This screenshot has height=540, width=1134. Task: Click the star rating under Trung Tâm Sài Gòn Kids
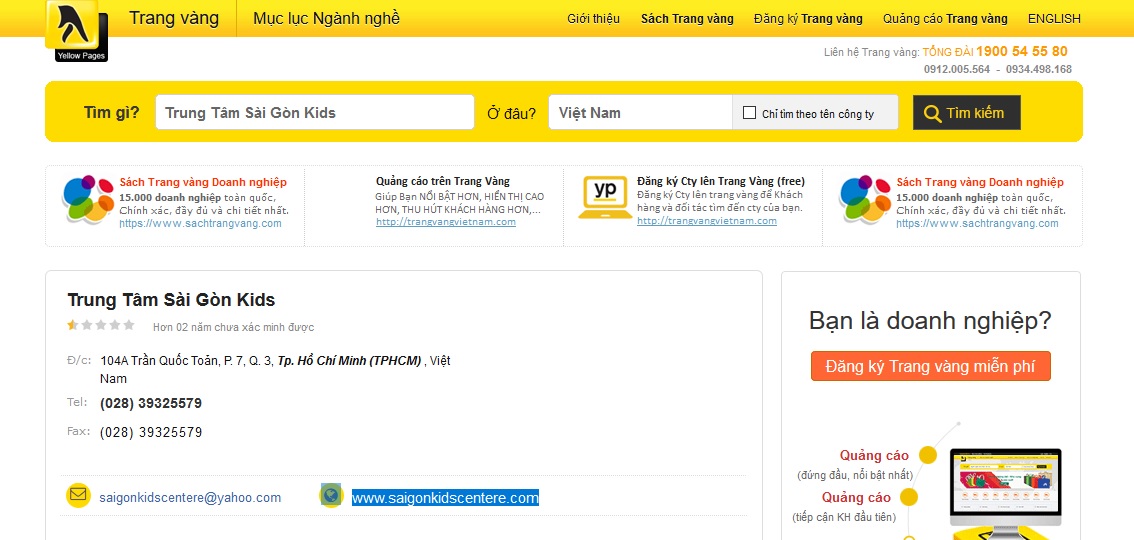coord(101,325)
